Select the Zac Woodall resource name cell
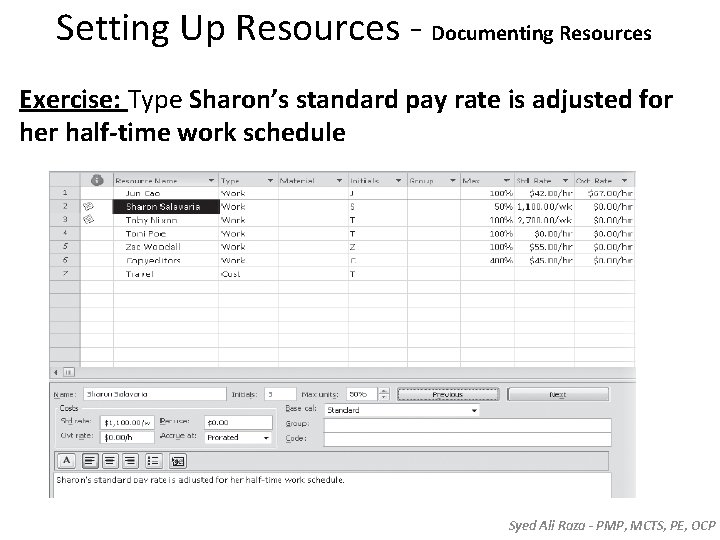 coord(166,247)
